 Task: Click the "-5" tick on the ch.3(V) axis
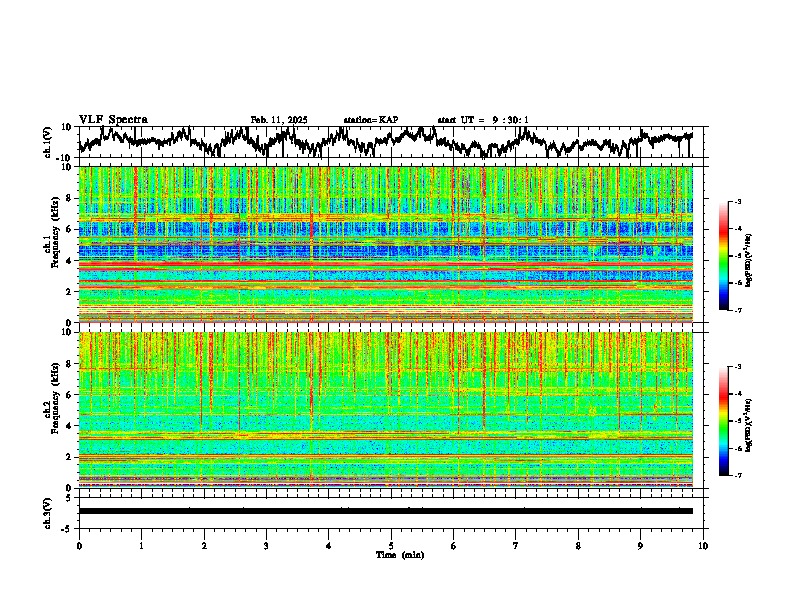pyautogui.click(x=68, y=529)
